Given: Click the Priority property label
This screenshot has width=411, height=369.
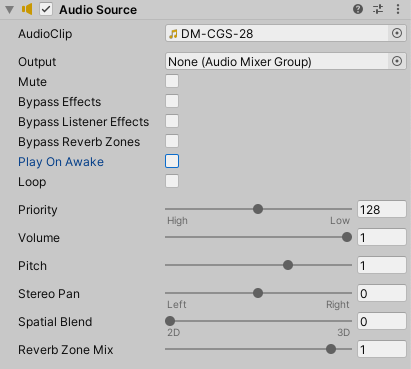Looking at the screenshot, I should [x=38, y=210].
